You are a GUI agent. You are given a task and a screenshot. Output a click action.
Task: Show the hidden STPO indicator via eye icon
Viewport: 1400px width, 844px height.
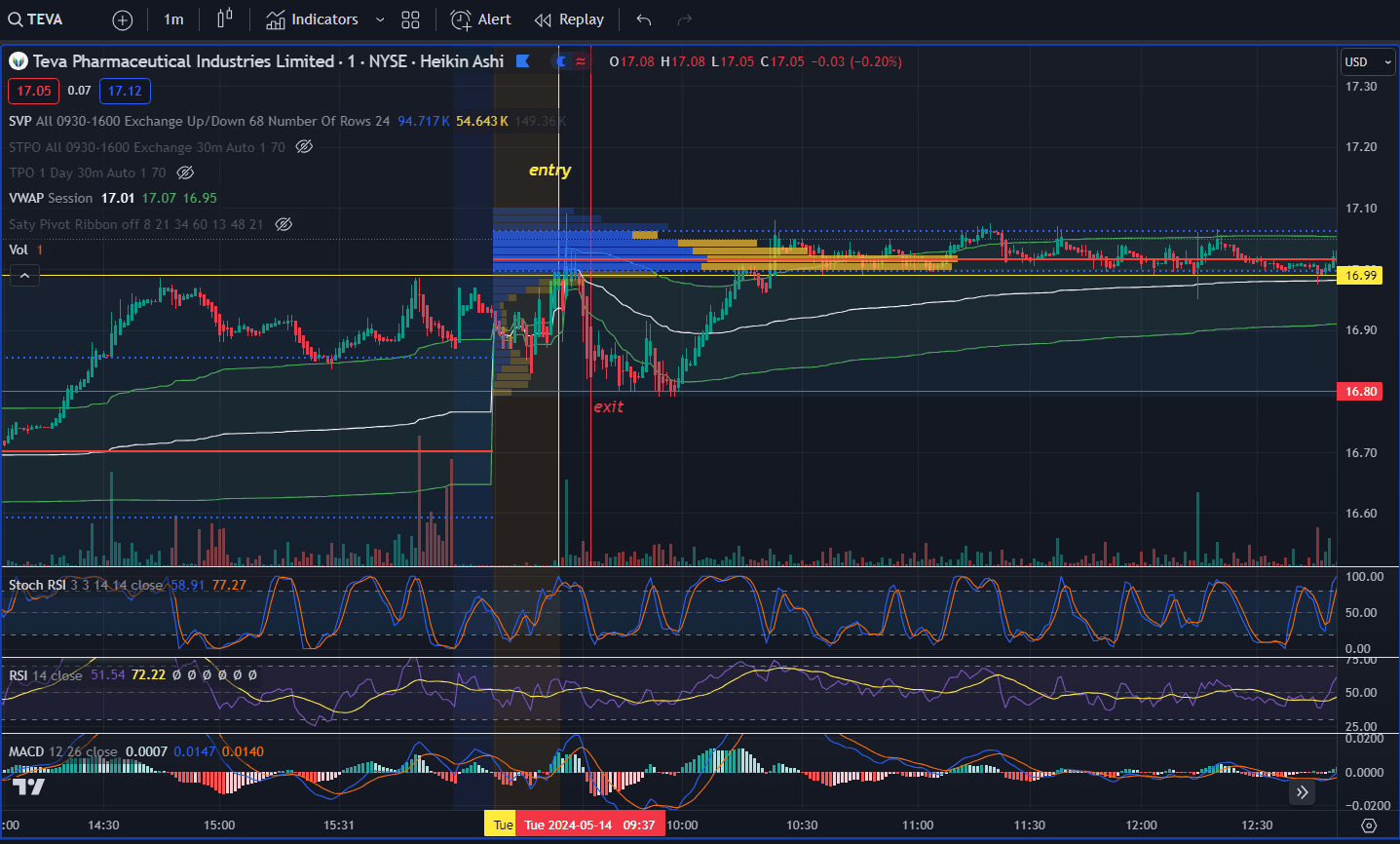point(304,147)
